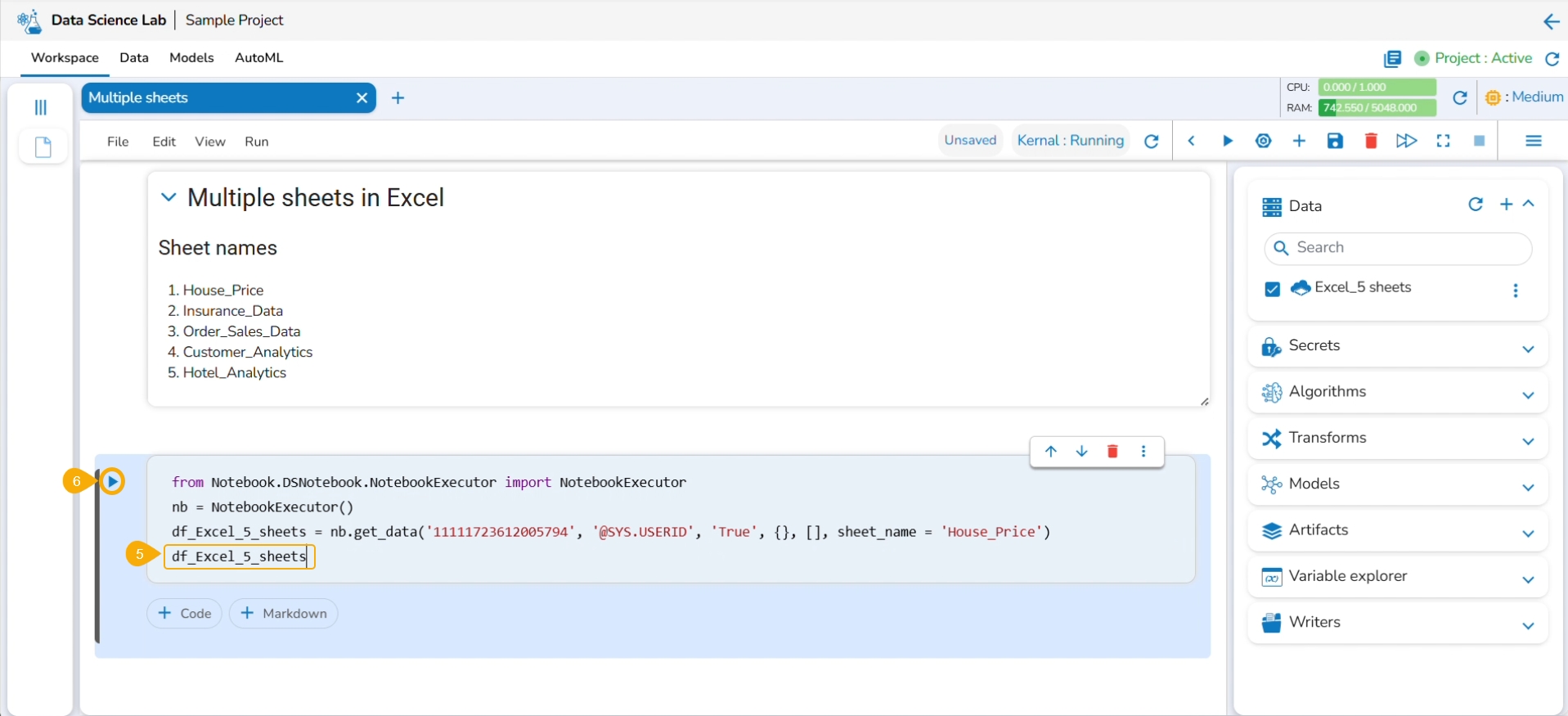Uncheck the Excel_5 sheets checkbox

[1272, 289]
